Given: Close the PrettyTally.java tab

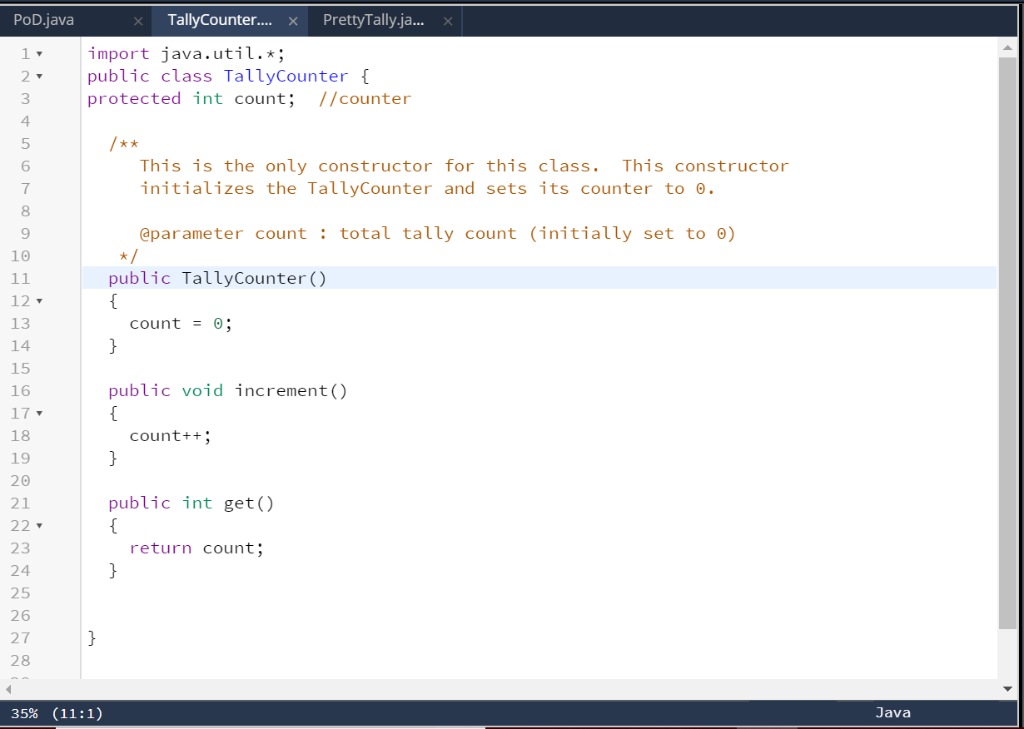Looking at the screenshot, I should [x=446, y=19].
